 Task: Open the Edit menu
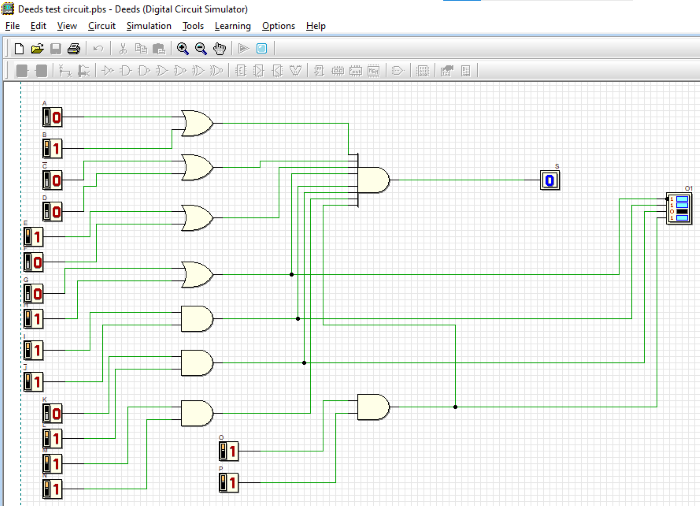click(38, 26)
